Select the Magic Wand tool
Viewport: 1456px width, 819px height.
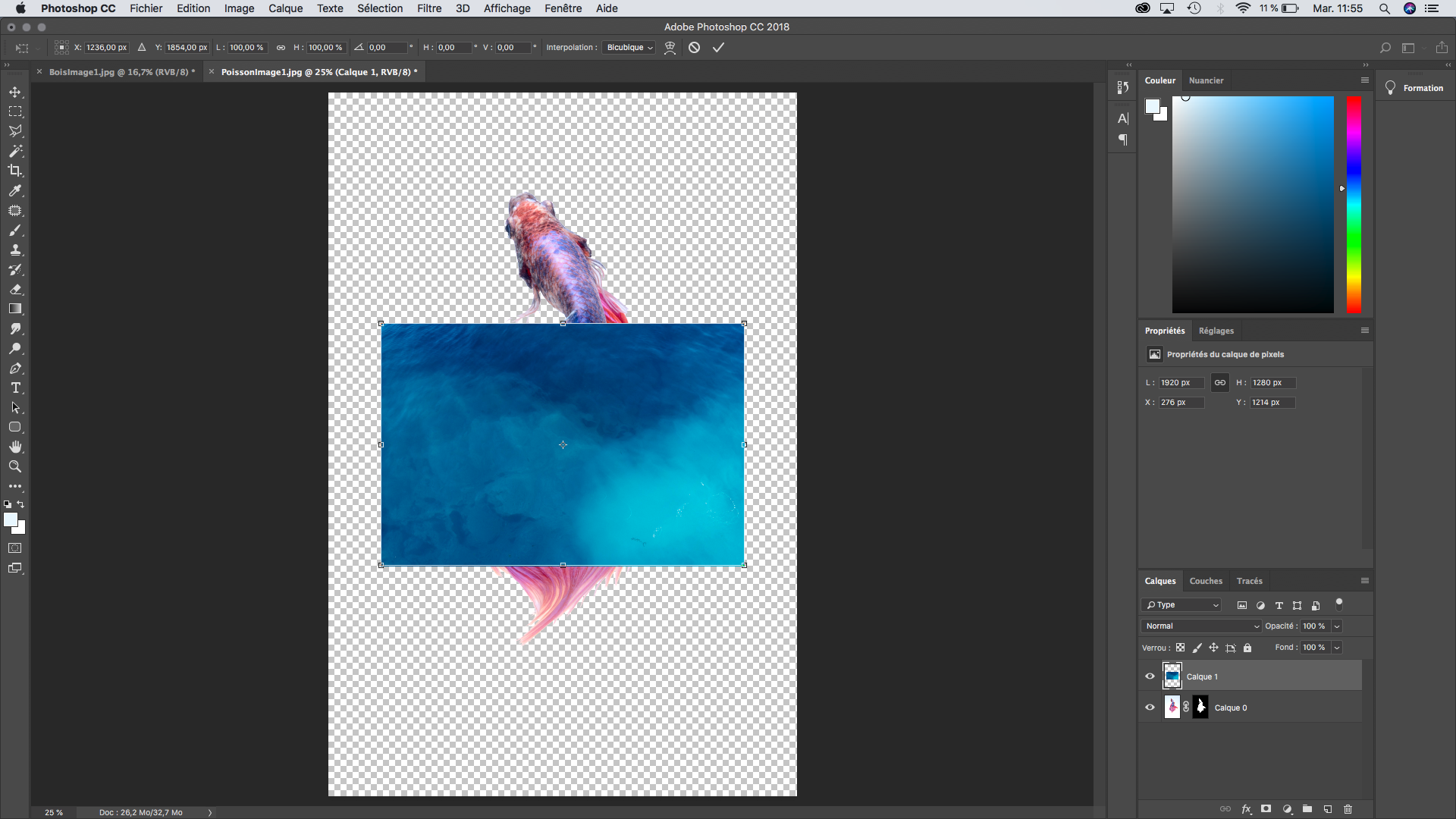[15, 151]
